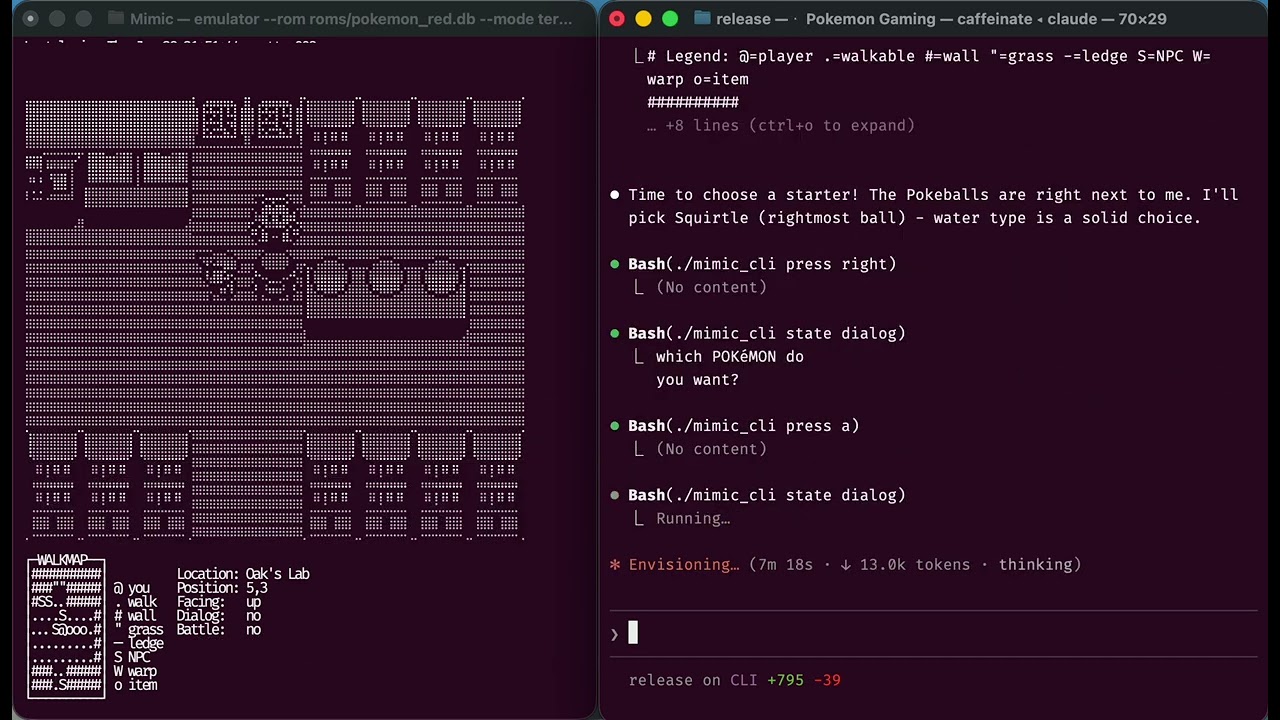This screenshot has height=720, width=1280.
Task: Click "(No content)" under the press right command
Action: tap(711, 287)
